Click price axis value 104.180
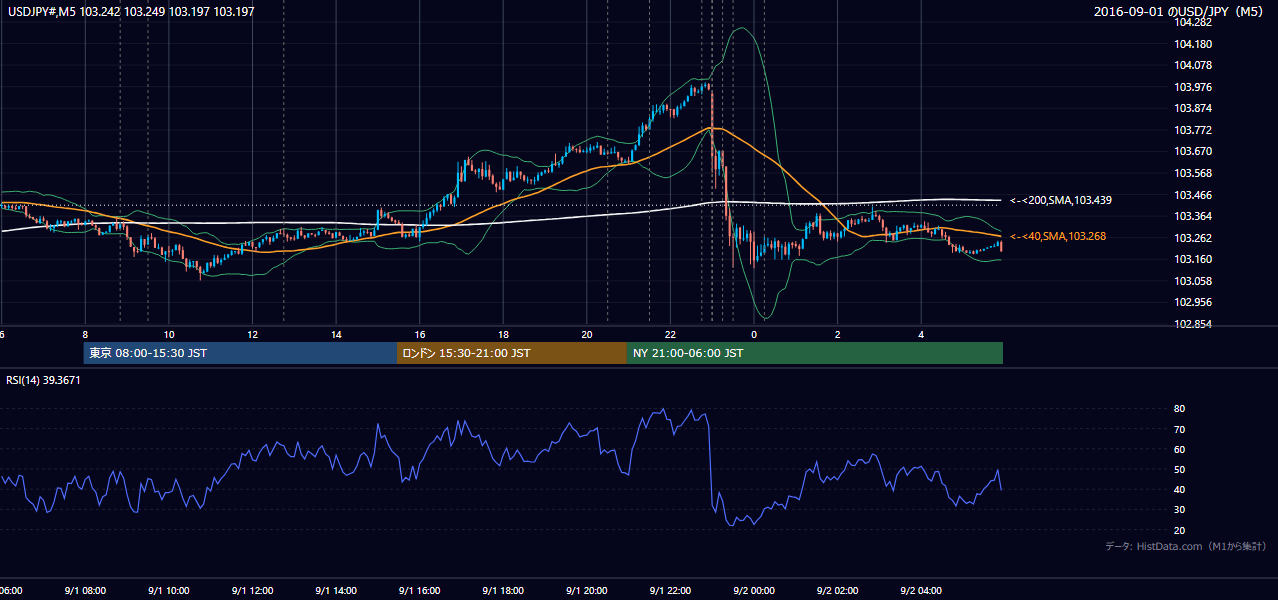Screen dimensions: 1278x600 (x=1194, y=44)
